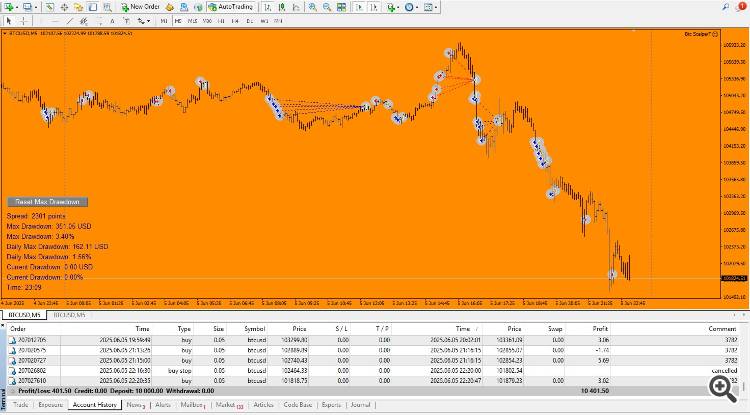Open the notification icon with red badge
This screenshot has width=750, height=415.
click(741, 6)
